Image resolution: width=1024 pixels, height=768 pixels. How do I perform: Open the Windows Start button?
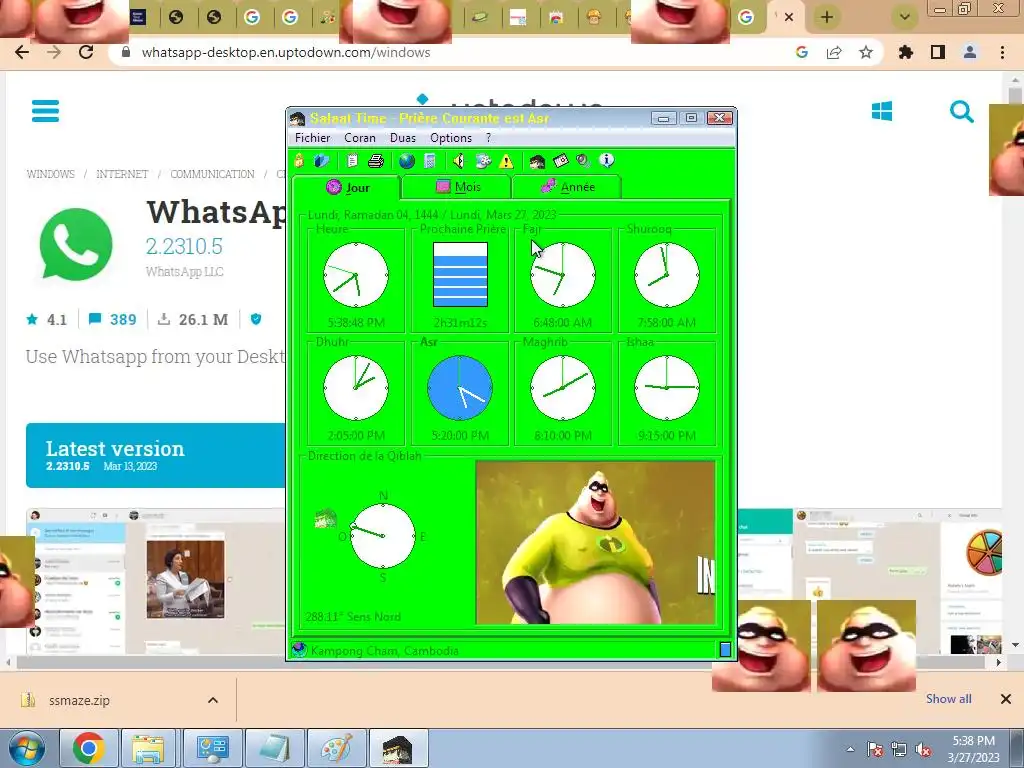point(26,748)
